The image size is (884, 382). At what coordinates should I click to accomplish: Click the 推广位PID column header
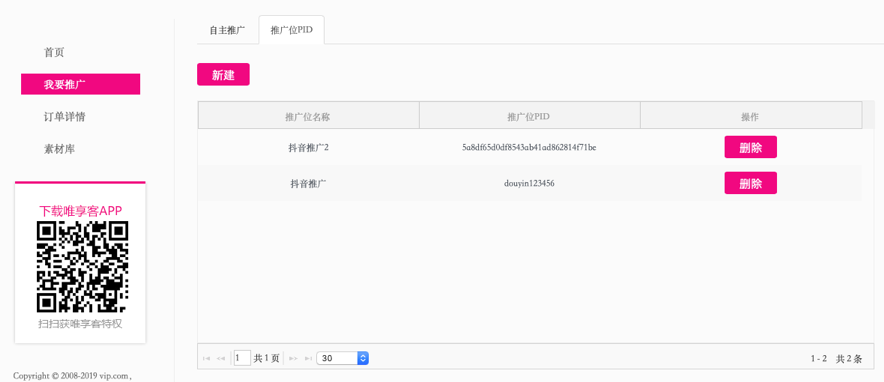(x=529, y=116)
